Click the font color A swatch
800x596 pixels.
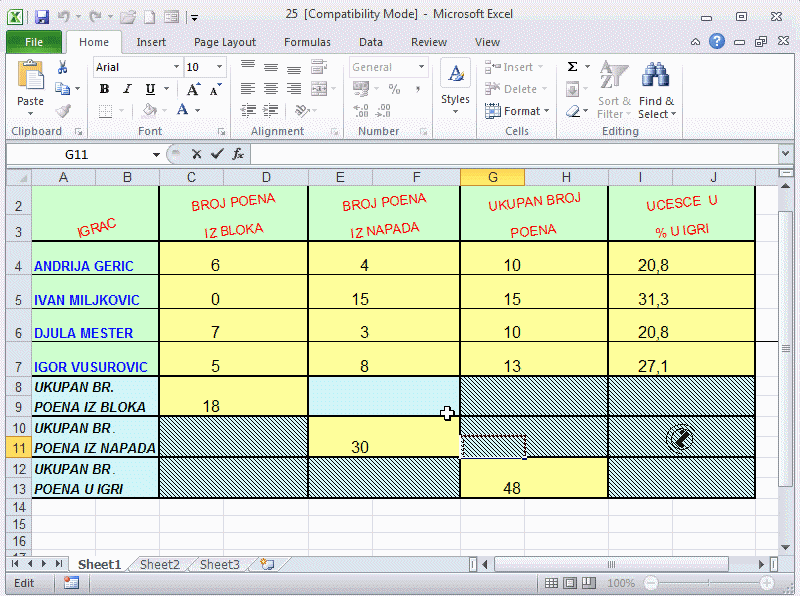click(x=183, y=111)
